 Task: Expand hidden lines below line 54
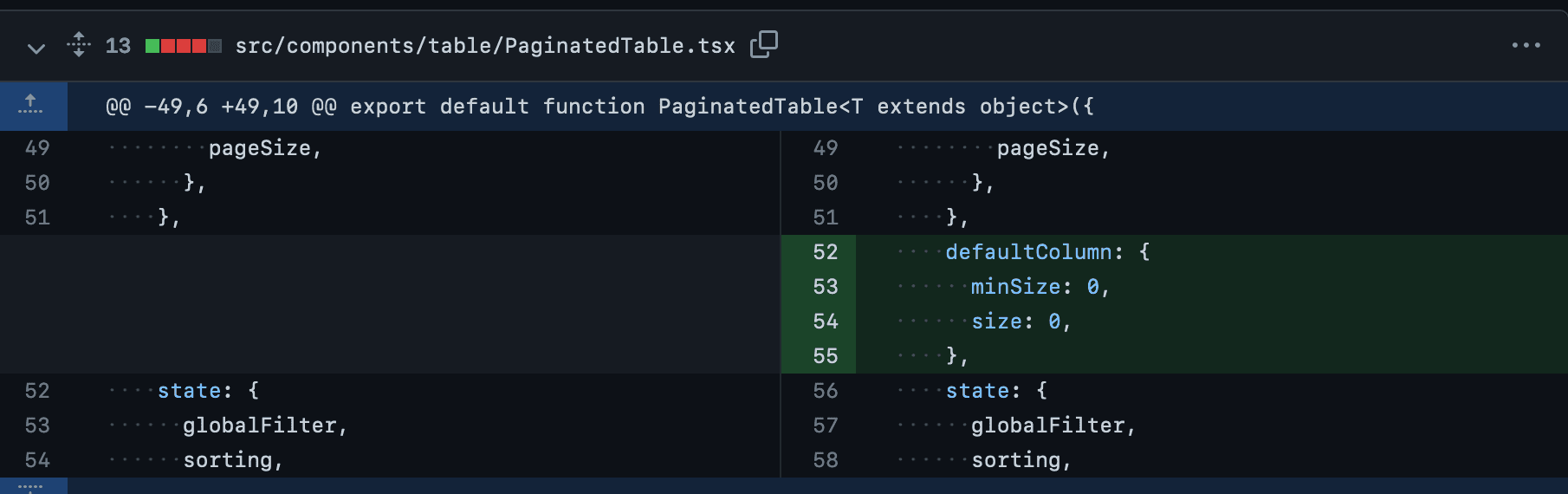point(31,486)
